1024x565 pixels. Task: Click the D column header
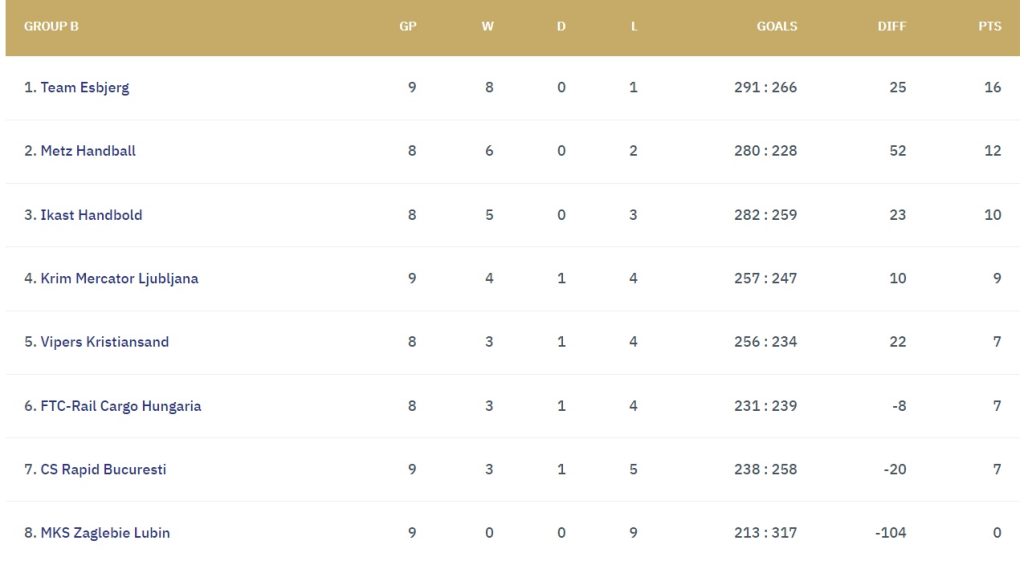point(561,27)
